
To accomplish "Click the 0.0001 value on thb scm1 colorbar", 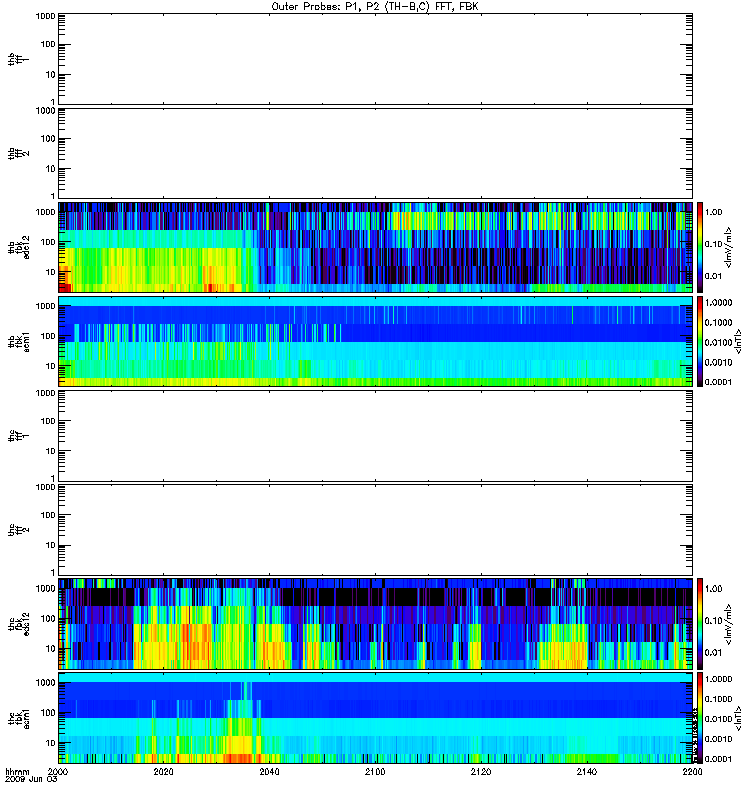I will pyautogui.click(x=718, y=382).
